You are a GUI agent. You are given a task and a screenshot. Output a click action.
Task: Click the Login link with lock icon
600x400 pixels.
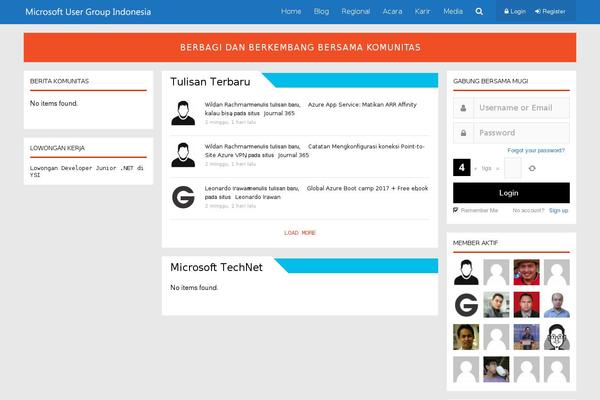(x=515, y=11)
